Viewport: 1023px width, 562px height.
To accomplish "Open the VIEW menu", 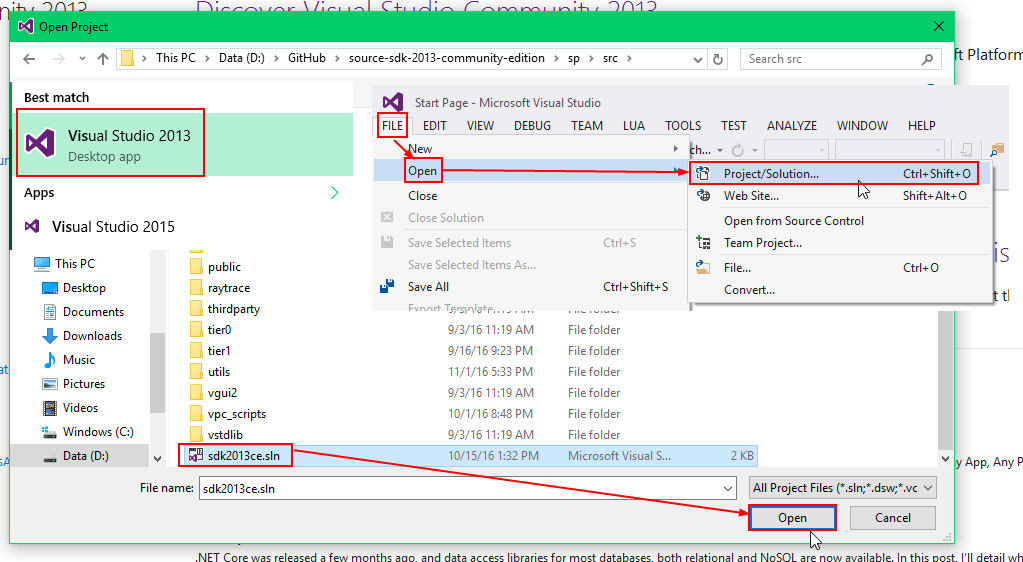I will [x=480, y=125].
